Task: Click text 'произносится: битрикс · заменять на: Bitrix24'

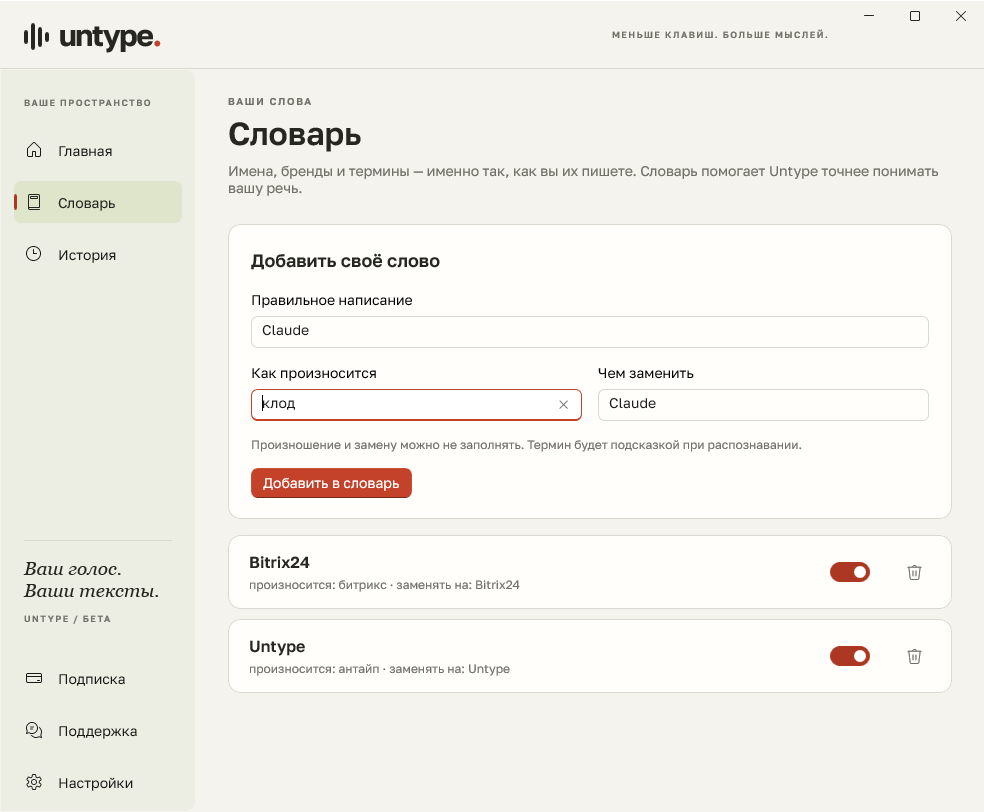Action: (384, 585)
